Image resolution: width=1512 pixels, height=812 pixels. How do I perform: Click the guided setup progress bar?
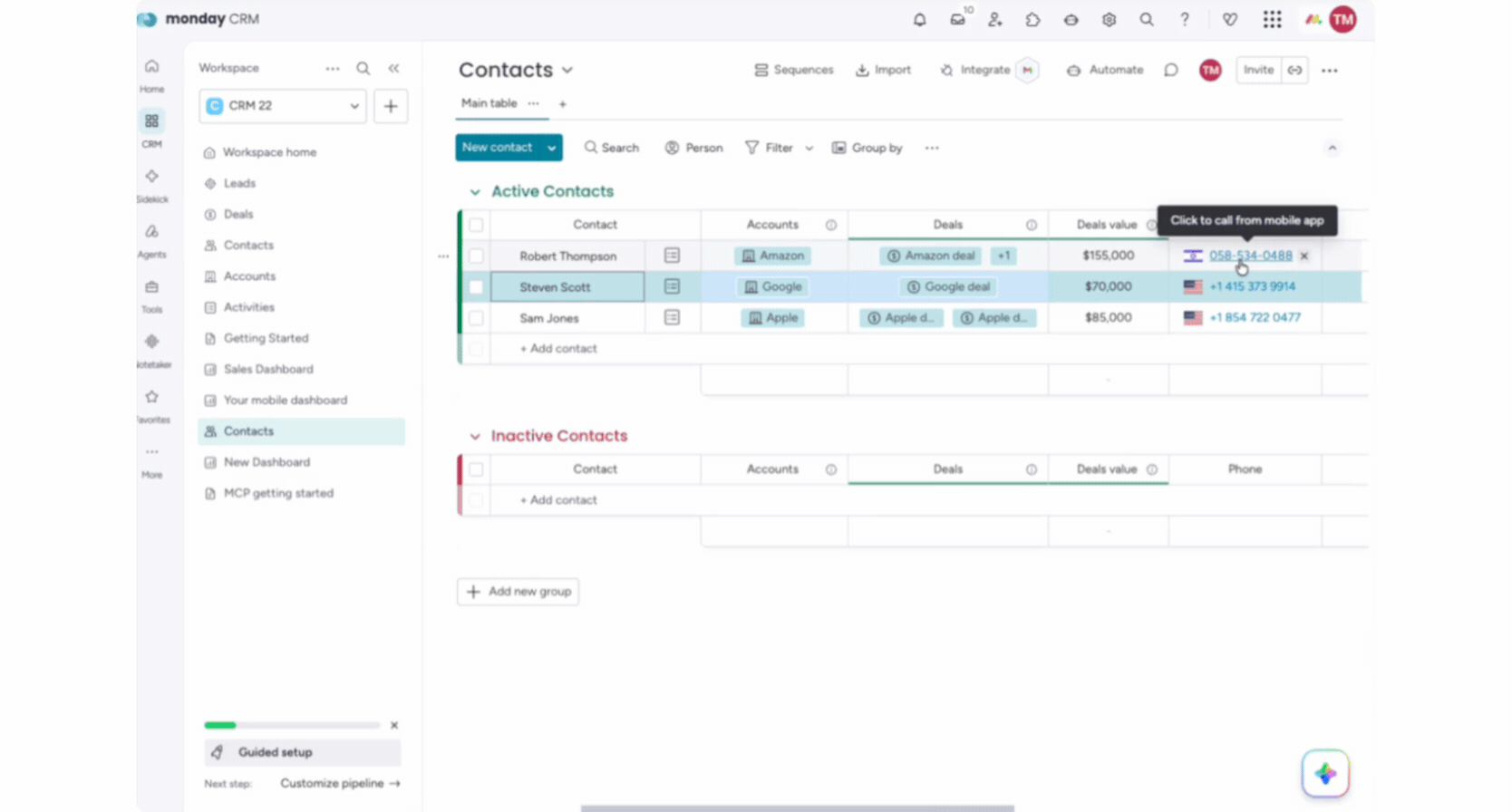(x=292, y=725)
